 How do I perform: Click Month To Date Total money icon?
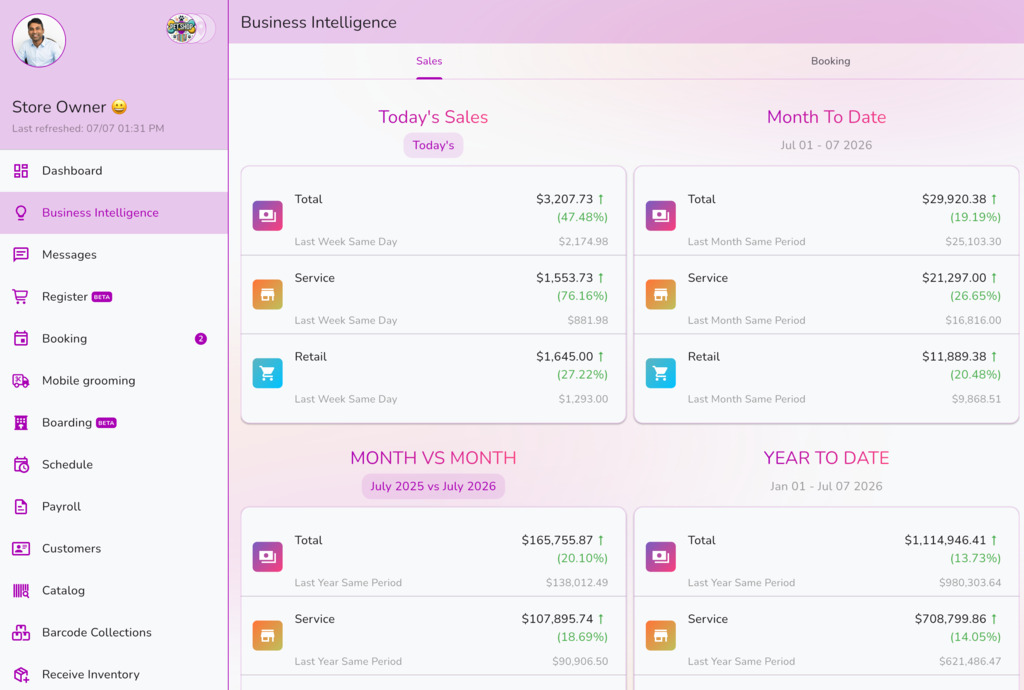coord(661,215)
